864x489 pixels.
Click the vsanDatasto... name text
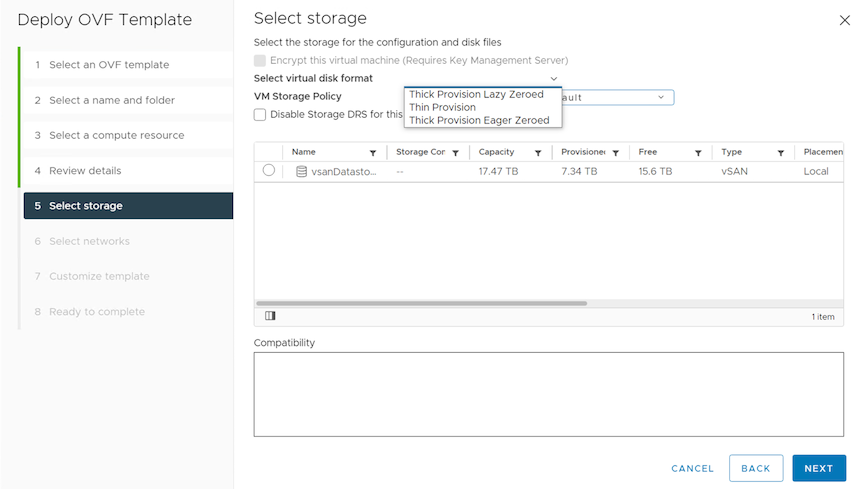[344, 172]
